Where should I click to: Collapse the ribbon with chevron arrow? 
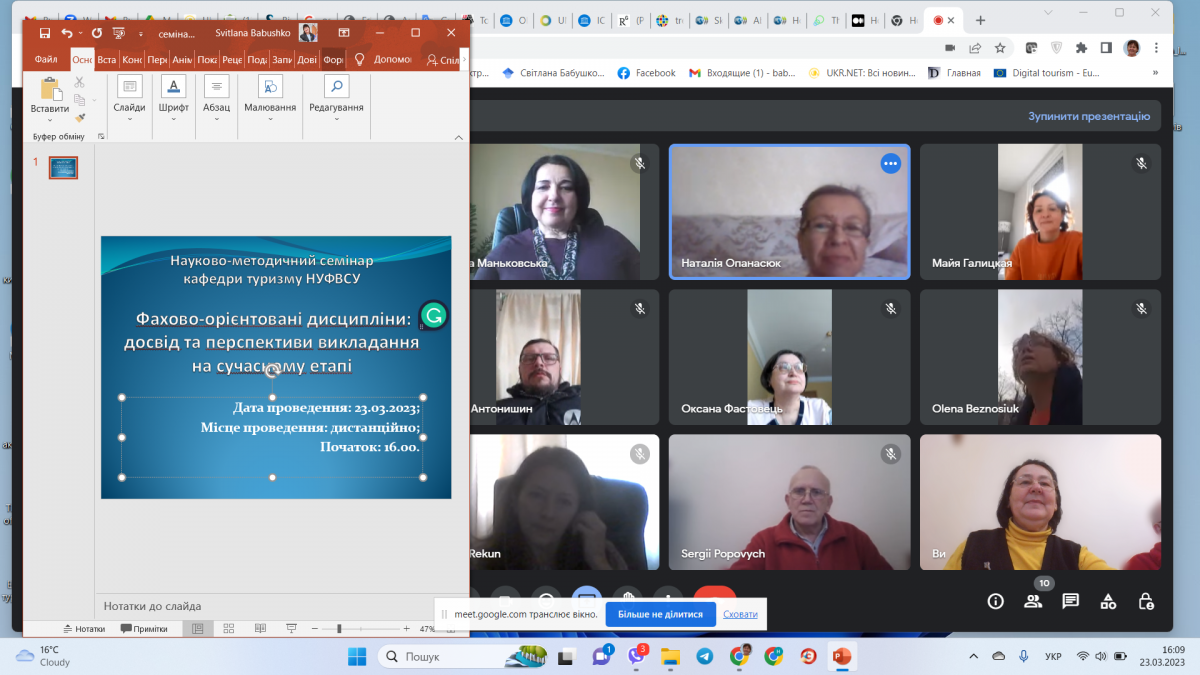click(459, 137)
